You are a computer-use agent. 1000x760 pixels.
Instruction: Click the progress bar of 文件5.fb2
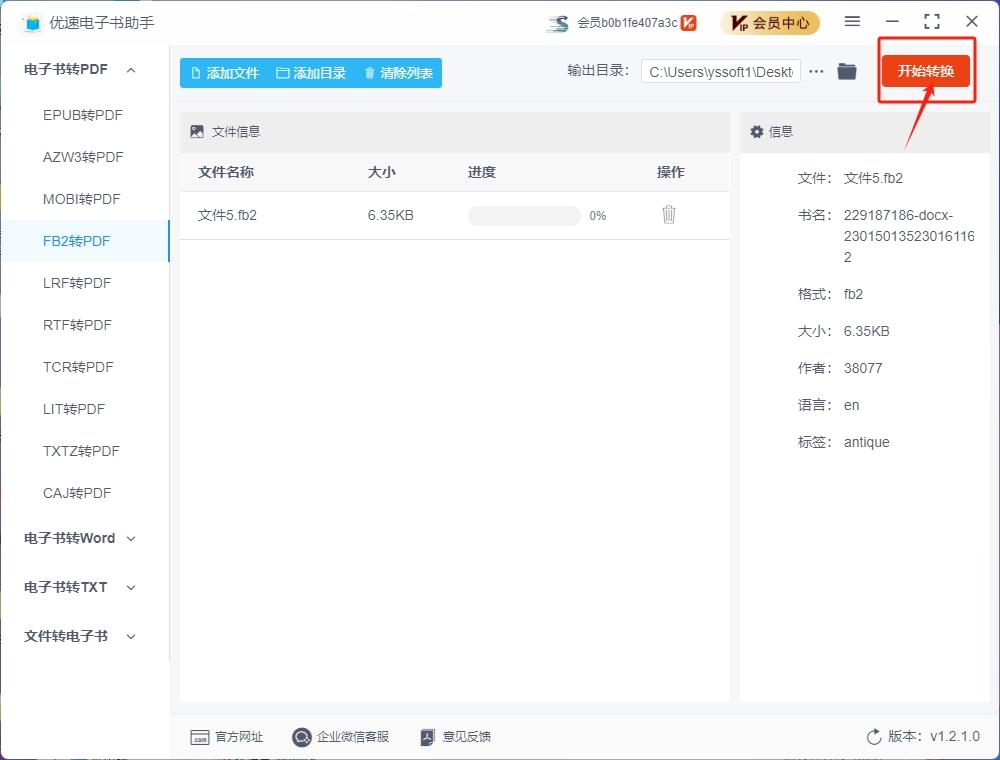click(x=524, y=216)
